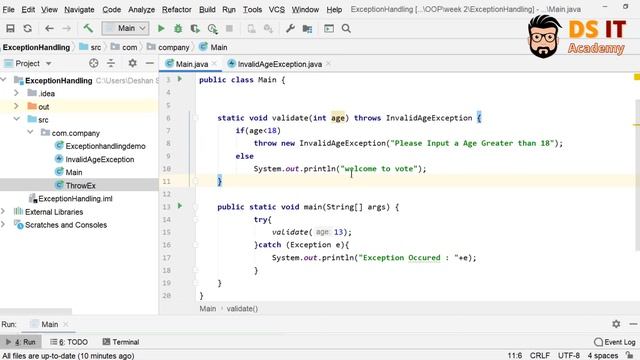This screenshot has width=640, height=360.
Task: Hide the Run panel with minus icon
Action: point(633,324)
